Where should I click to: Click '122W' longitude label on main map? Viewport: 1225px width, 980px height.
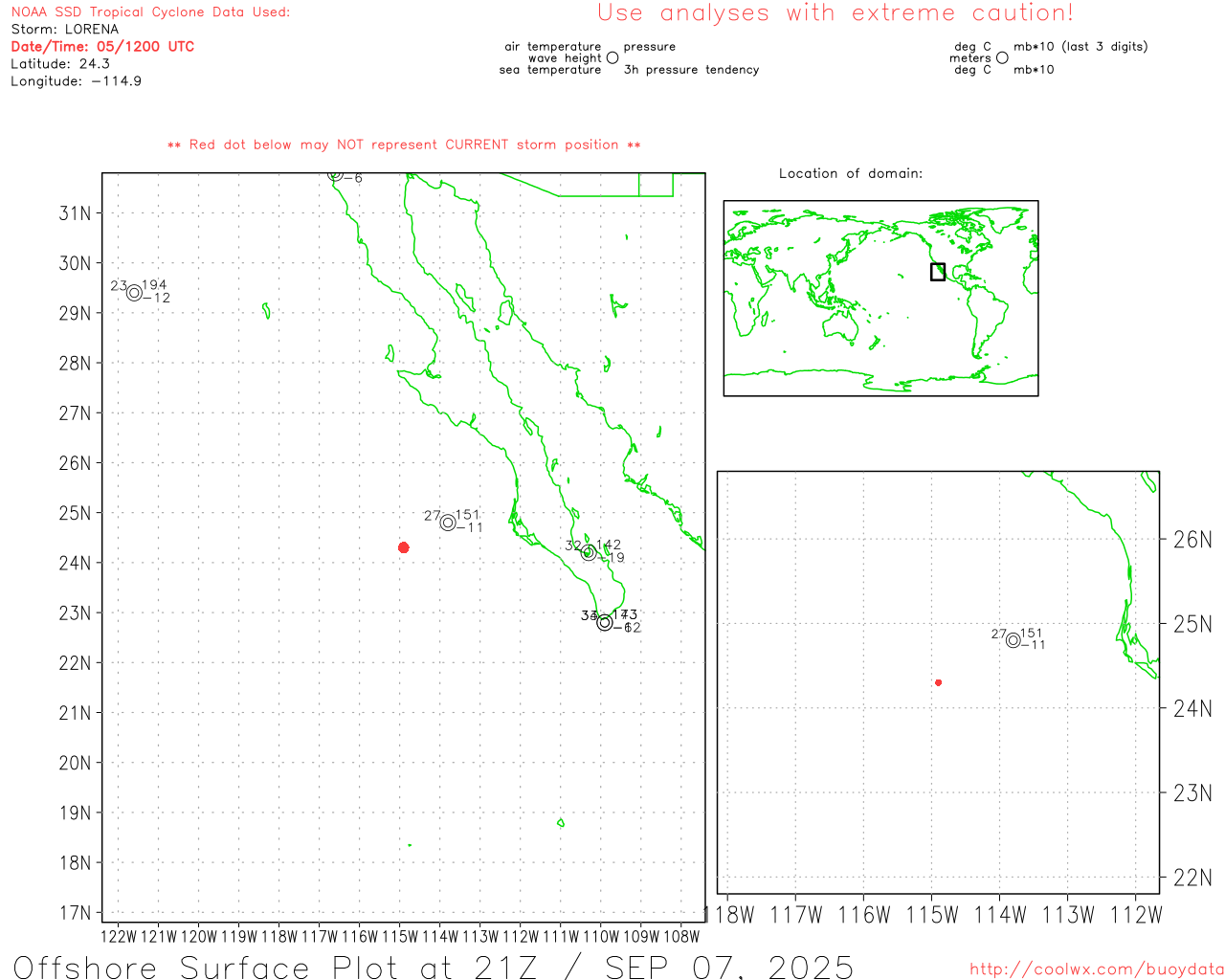coord(119,937)
